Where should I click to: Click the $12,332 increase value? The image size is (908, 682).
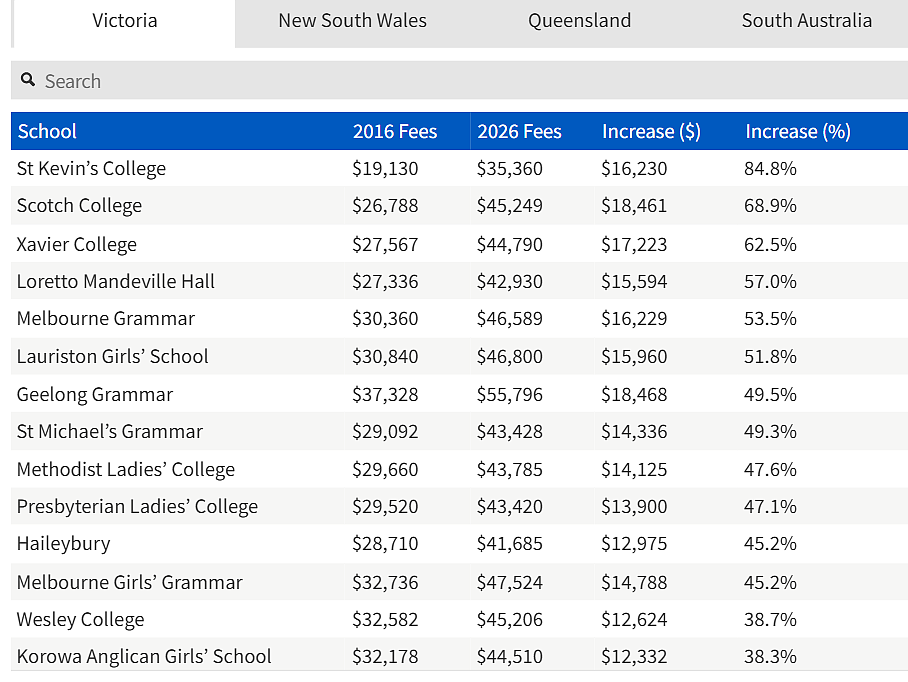click(634, 657)
